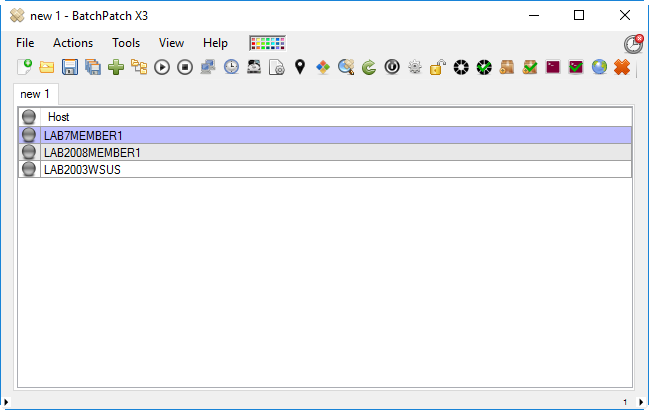Click the orange X delete icon
The width and height of the screenshot is (649, 410).
point(622,67)
